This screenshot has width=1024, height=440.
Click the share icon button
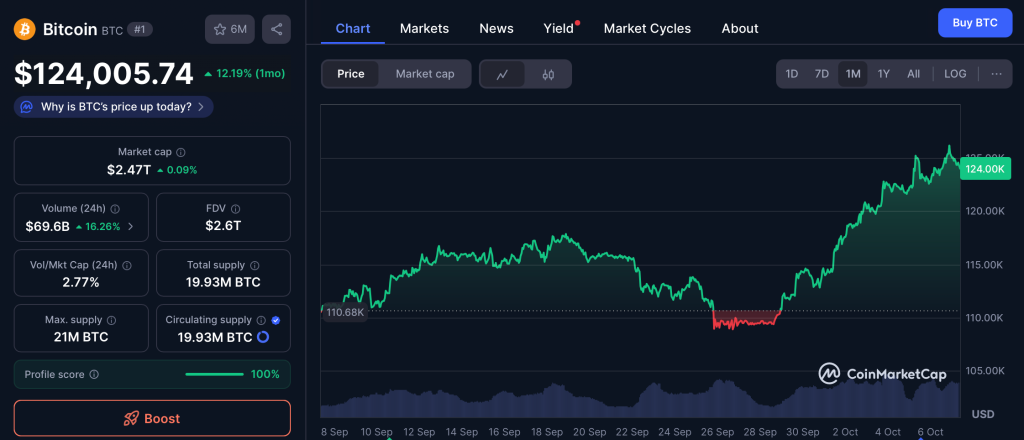point(276,29)
